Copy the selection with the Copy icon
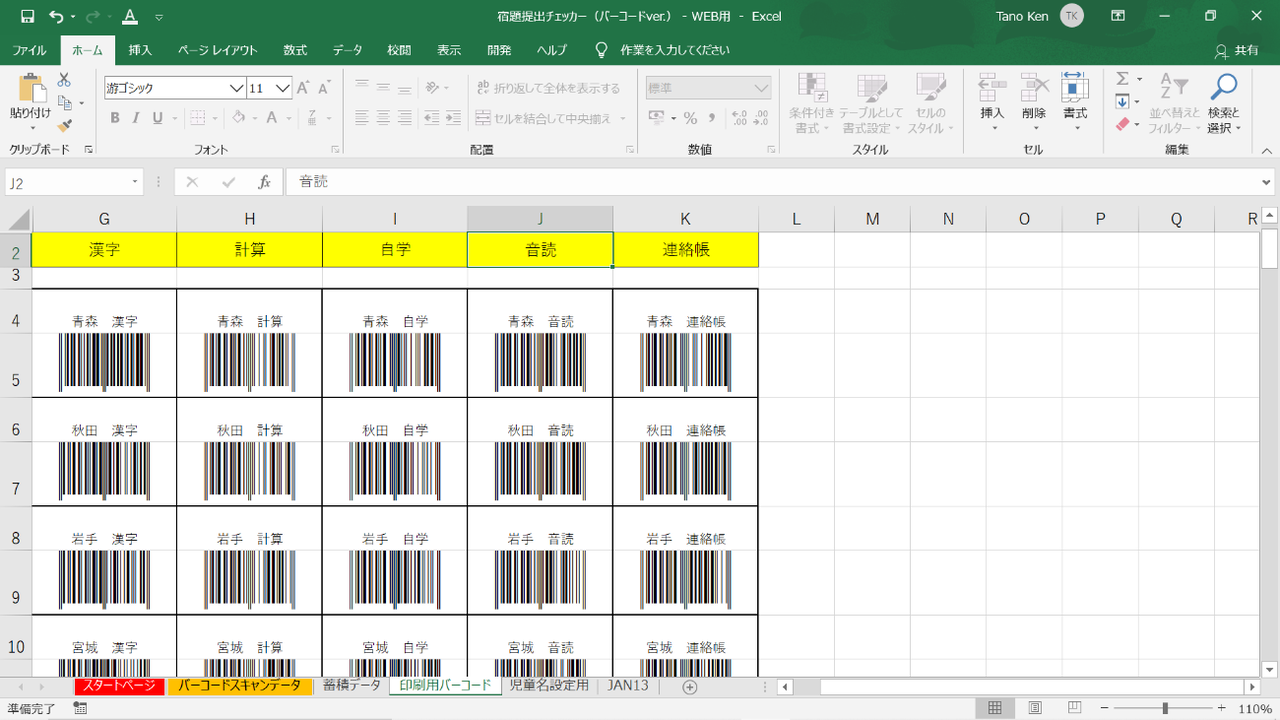Screen dimensions: 1280x720 pyautogui.click(x=65, y=103)
